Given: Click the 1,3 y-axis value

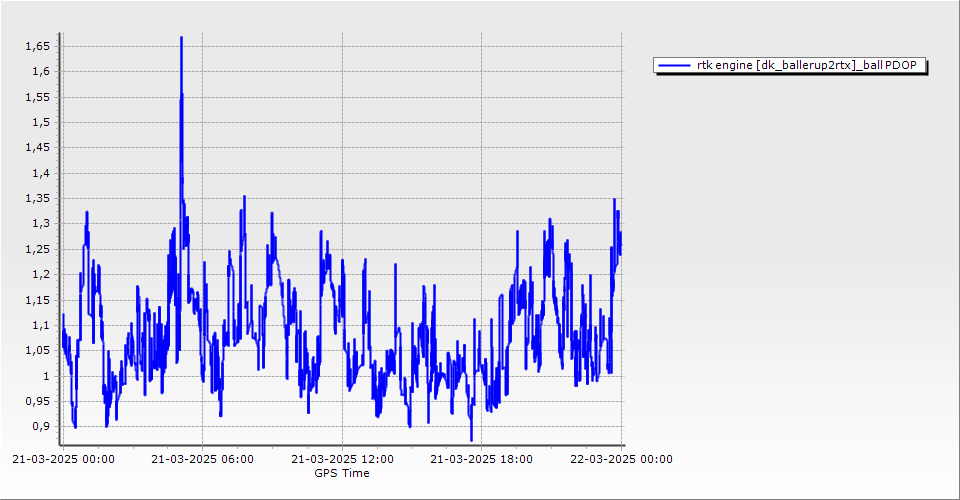Looking at the screenshot, I should 41,224.
